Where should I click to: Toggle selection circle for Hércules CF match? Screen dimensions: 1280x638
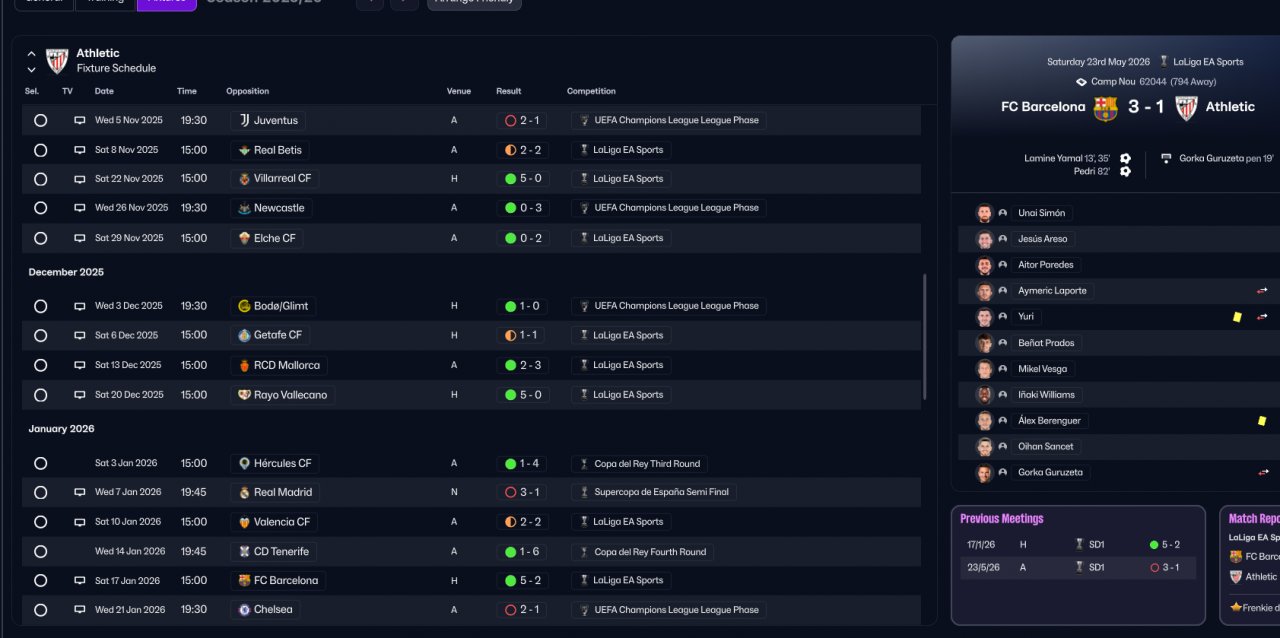(x=40, y=463)
